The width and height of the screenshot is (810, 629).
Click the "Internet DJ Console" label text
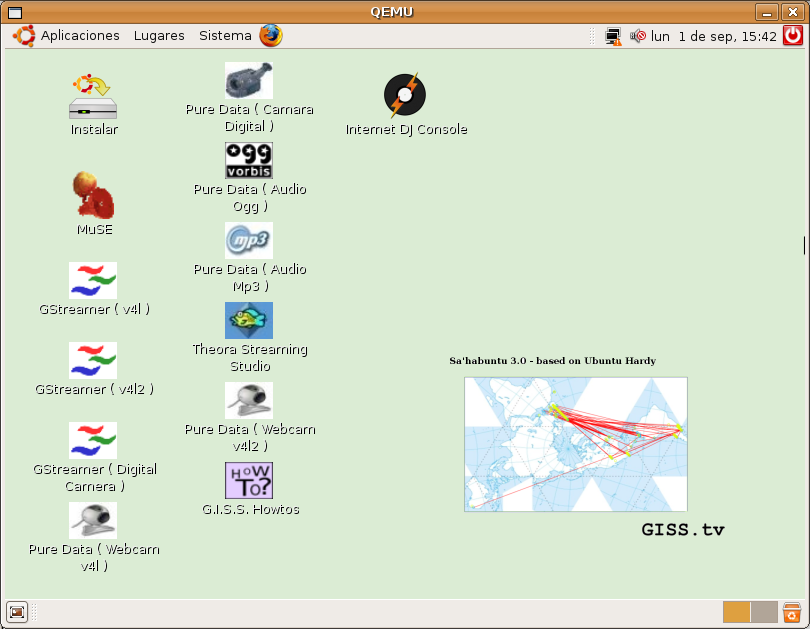[x=406, y=130]
